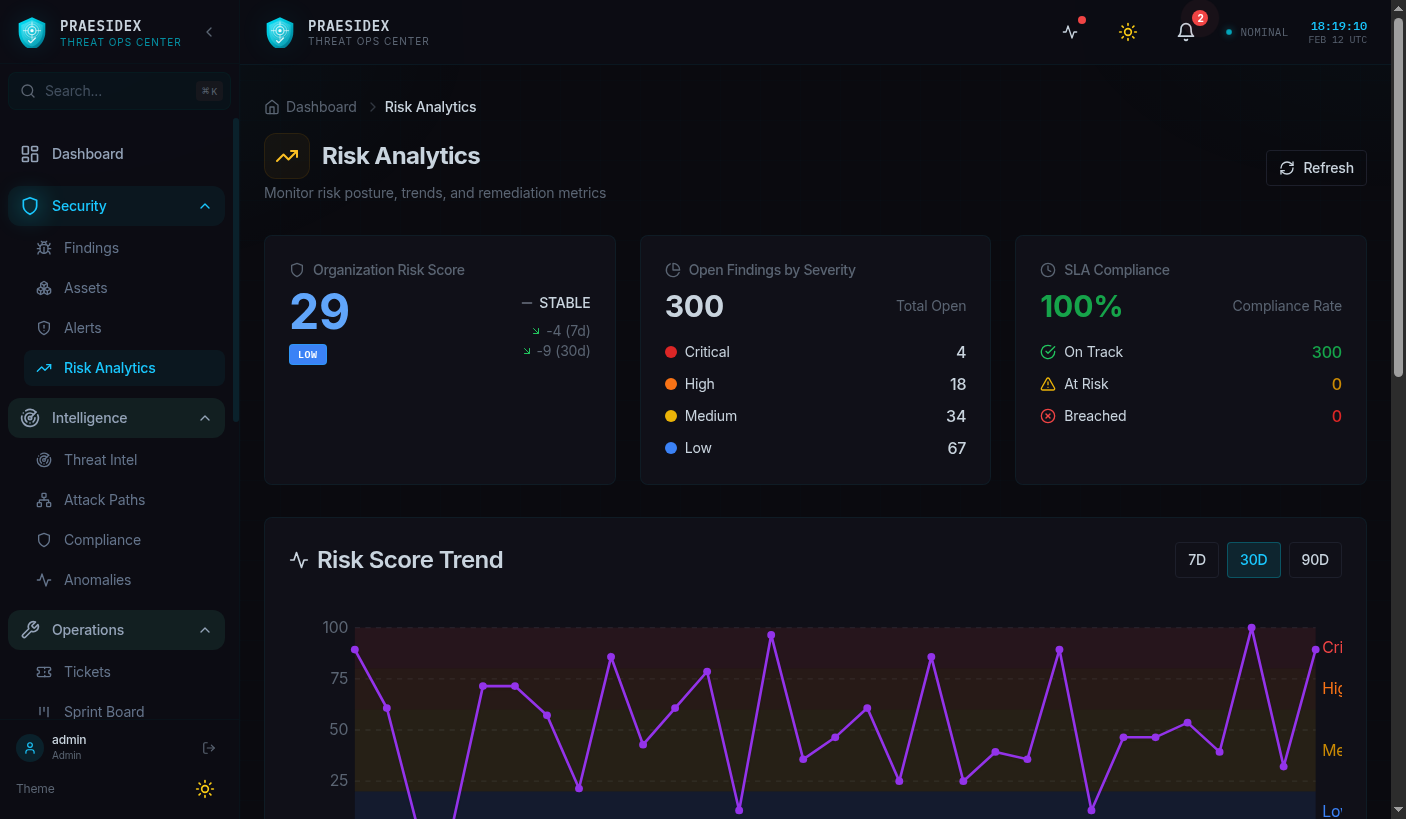
Task: Collapse the Security section
Action: point(204,206)
